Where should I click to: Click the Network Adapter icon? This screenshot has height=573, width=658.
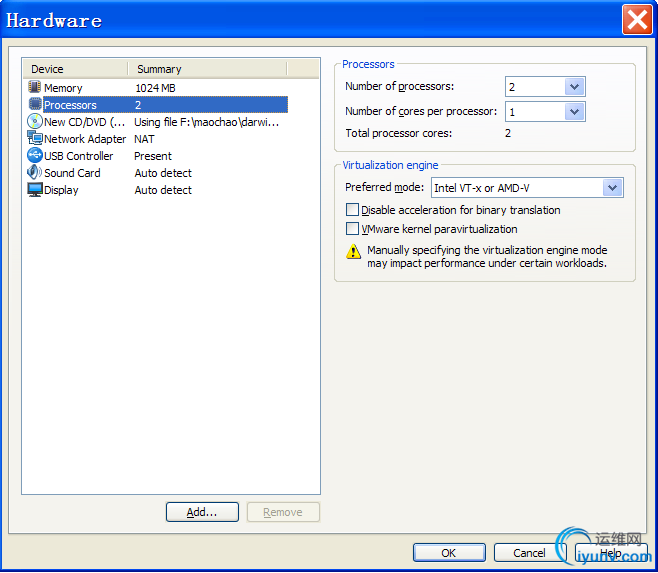click(x=35, y=138)
